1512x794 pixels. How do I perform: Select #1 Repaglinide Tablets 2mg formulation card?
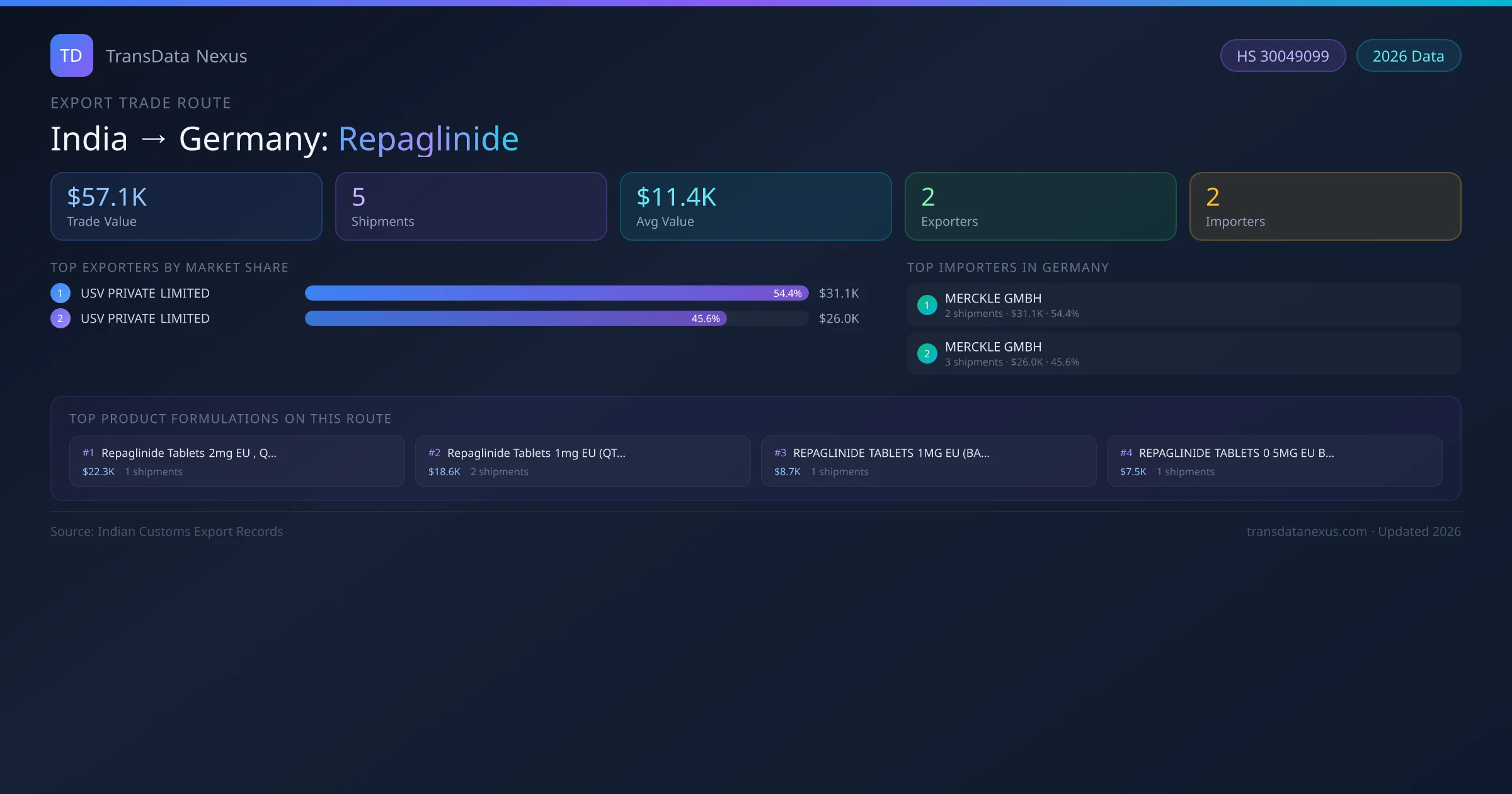click(x=236, y=461)
